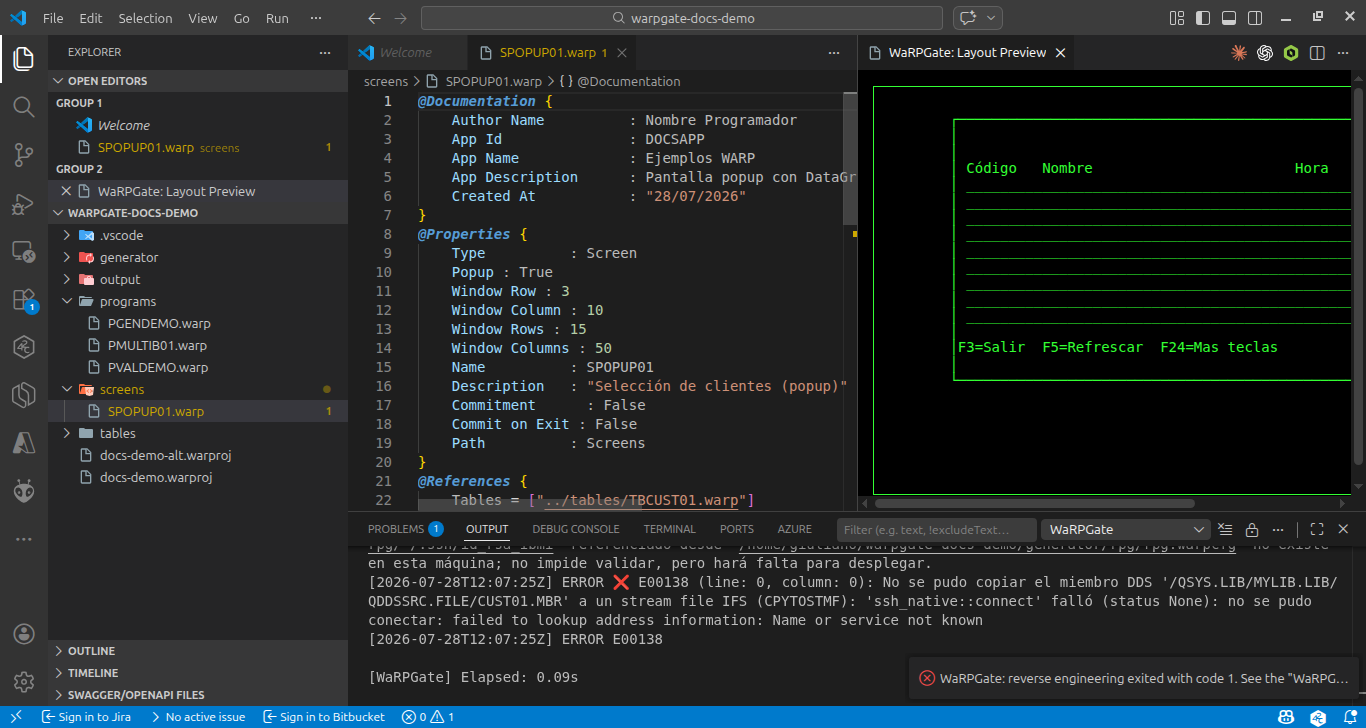Open the Accounts icon in activity bar

(24, 634)
